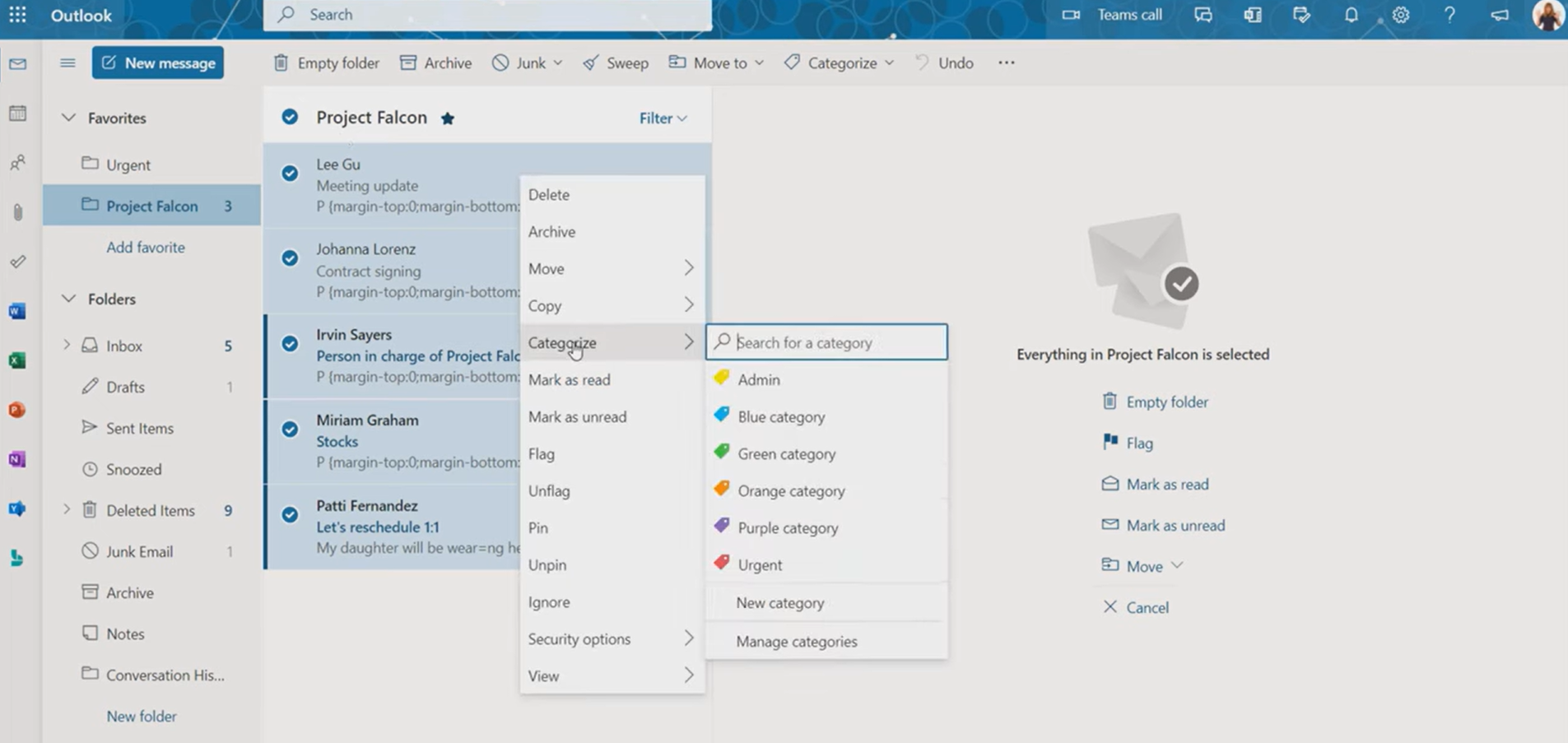Viewport: 1568px width, 743px height.
Task: Launch Excel from the left sidebar
Action: (x=17, y=360)
